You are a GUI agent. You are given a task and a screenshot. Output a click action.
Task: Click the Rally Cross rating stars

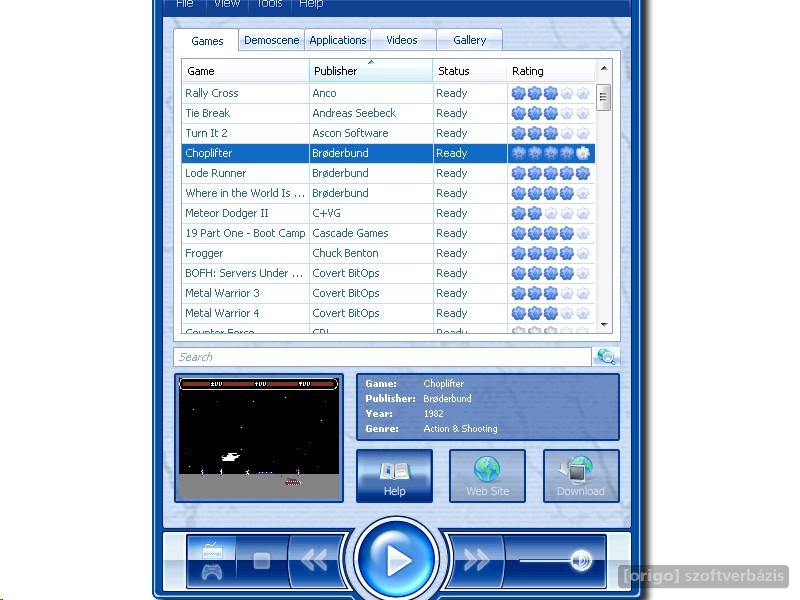tap(551, 93)
